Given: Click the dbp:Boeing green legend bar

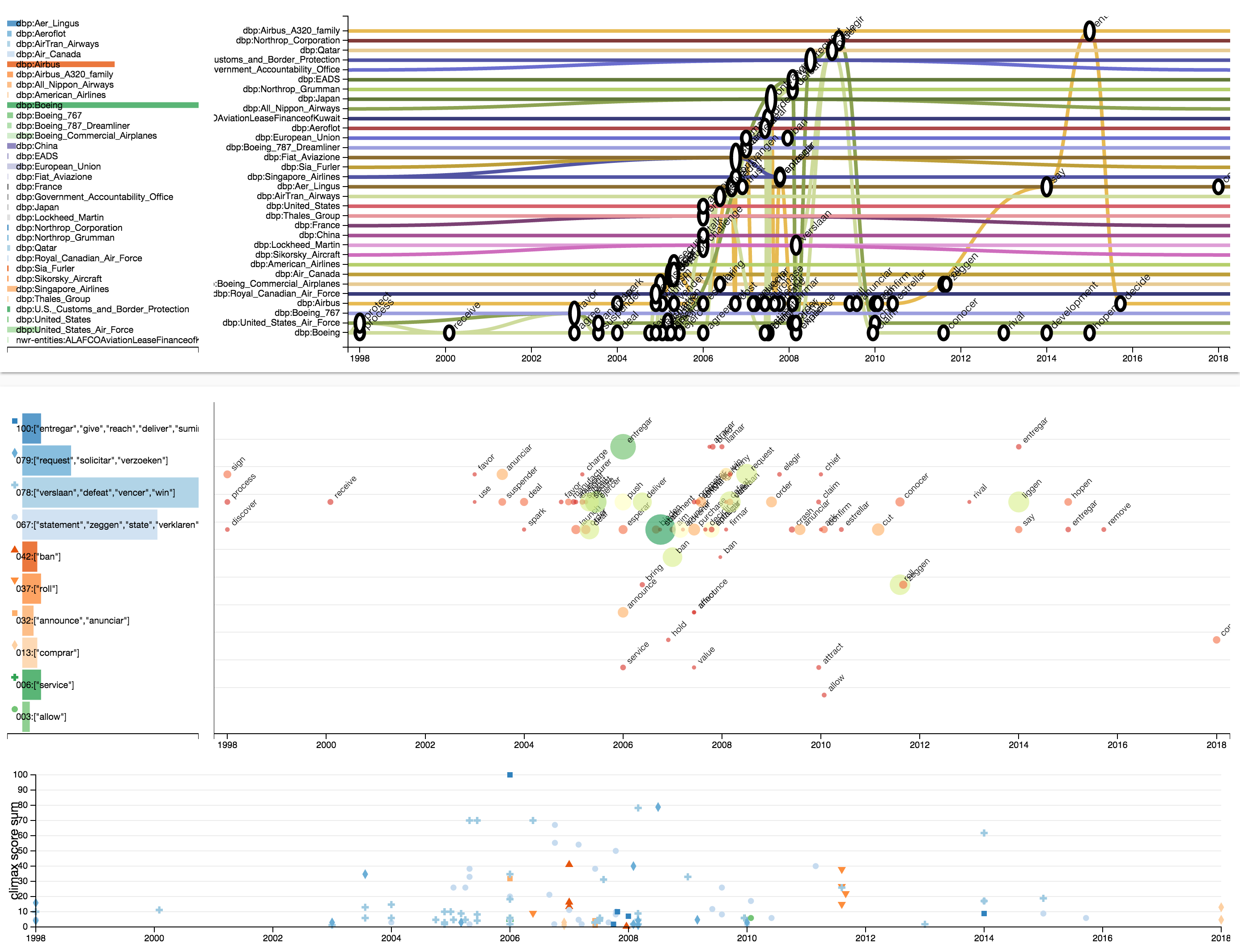Looking at the screenshot, I should [x=102, y=105].
